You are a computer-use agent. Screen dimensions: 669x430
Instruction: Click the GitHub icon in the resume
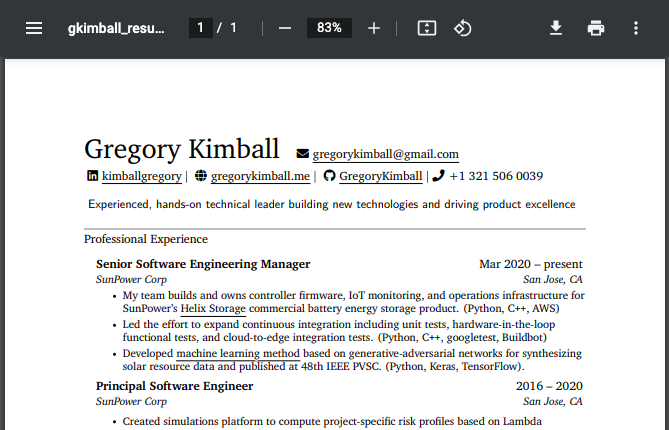(329, 176)
